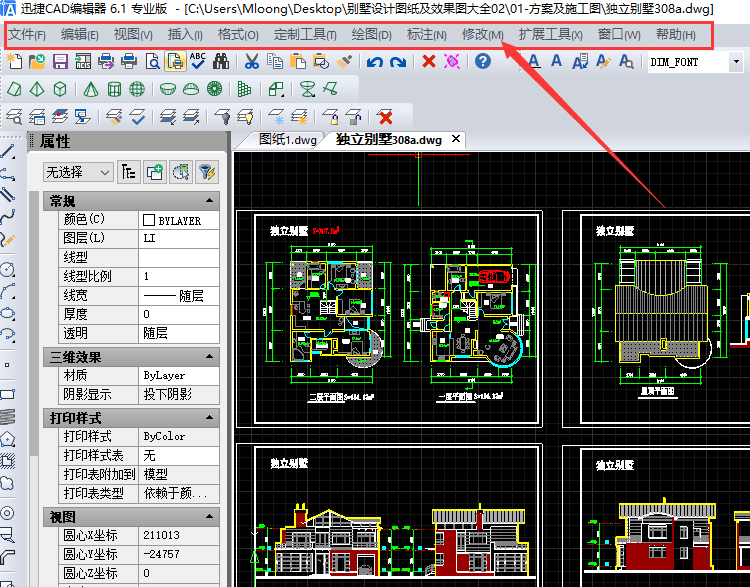
Task: Cut selection with the scissors icon
Action: [252, 61]
